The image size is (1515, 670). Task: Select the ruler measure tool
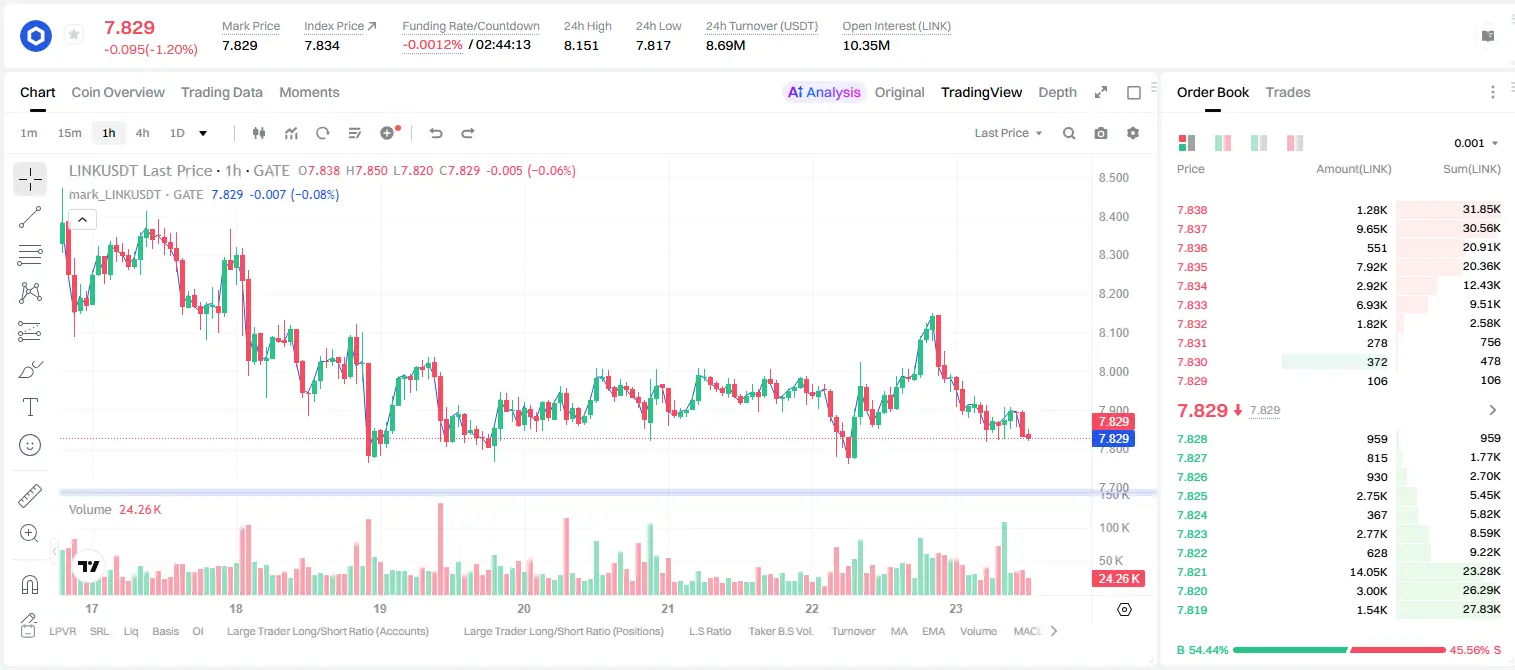(30, 496)
